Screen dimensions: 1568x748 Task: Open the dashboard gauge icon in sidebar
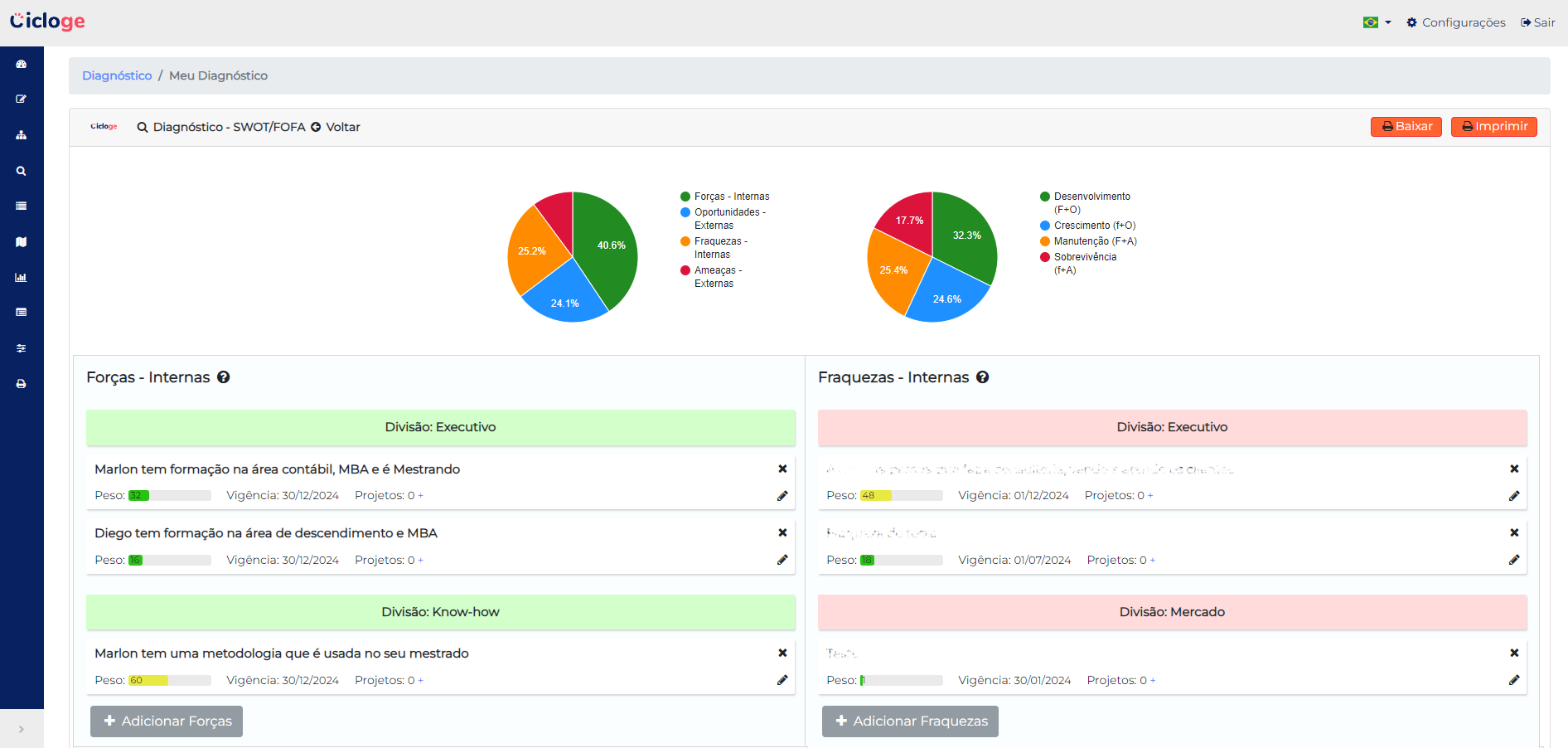(22, 64)
